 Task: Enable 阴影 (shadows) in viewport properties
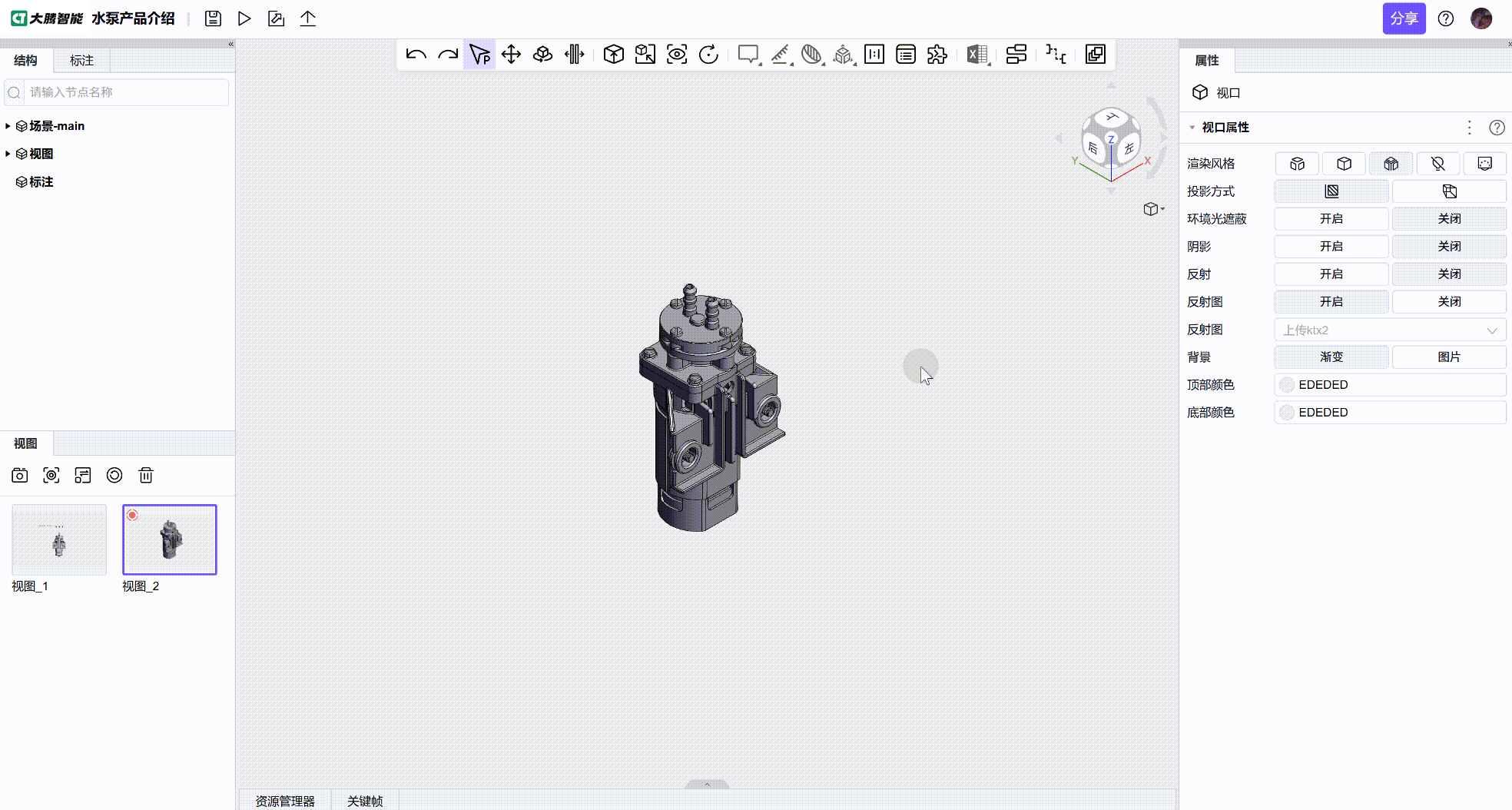click(1331, 246)
